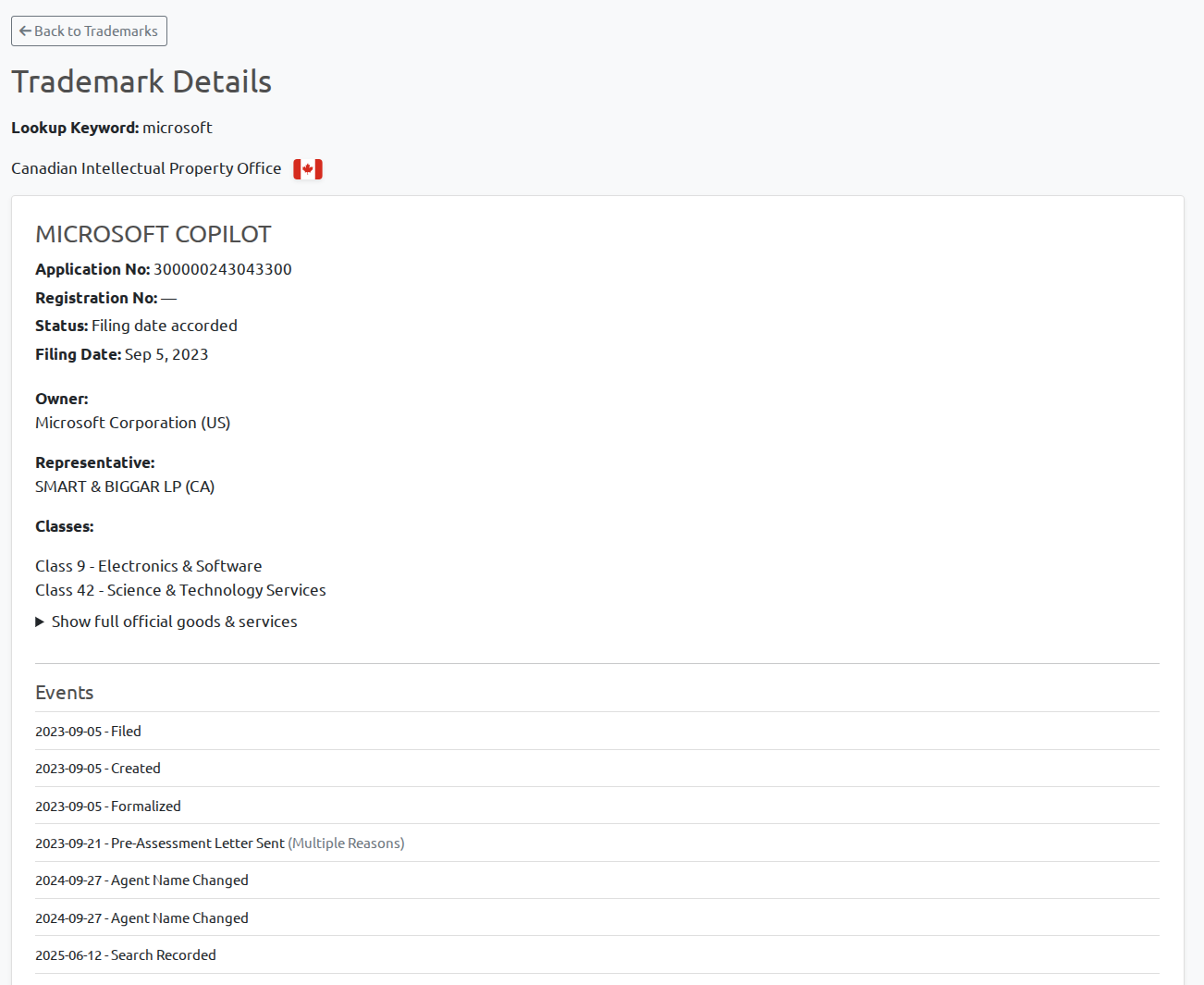This screenshot has height=985, width=1204.
Task: Open the Canadian Intellectual Property Office link
Action: [146, 168]
